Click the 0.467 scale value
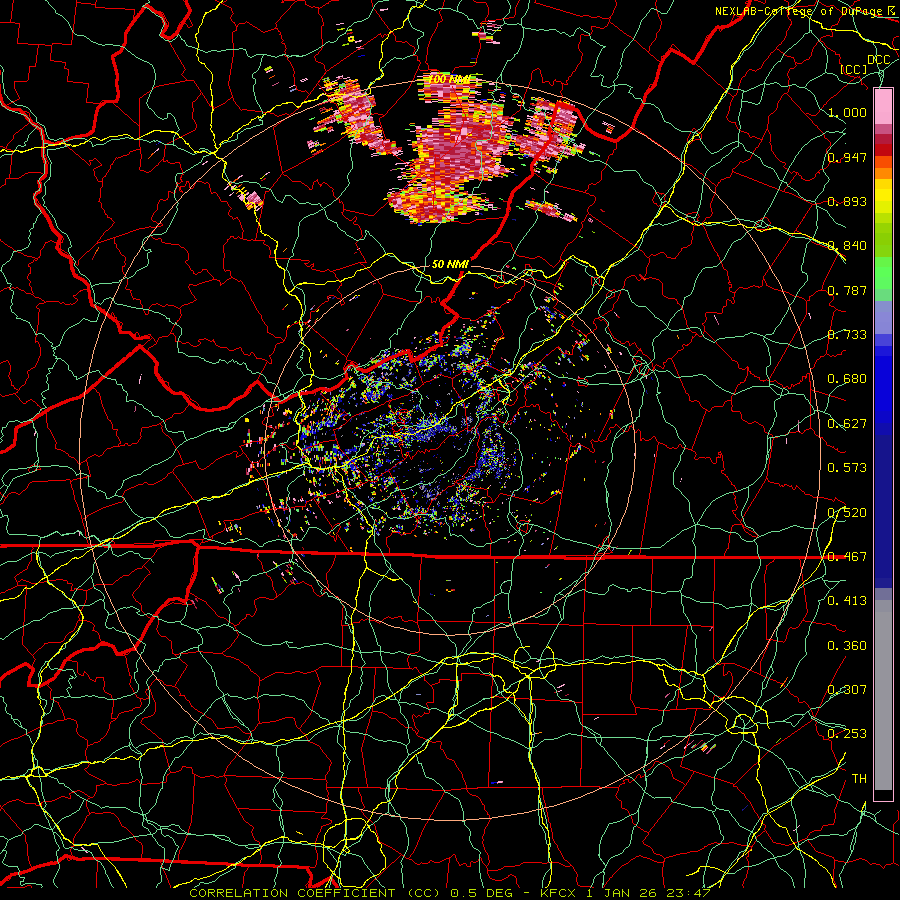900x900 pixels. [x=847, y=557]
